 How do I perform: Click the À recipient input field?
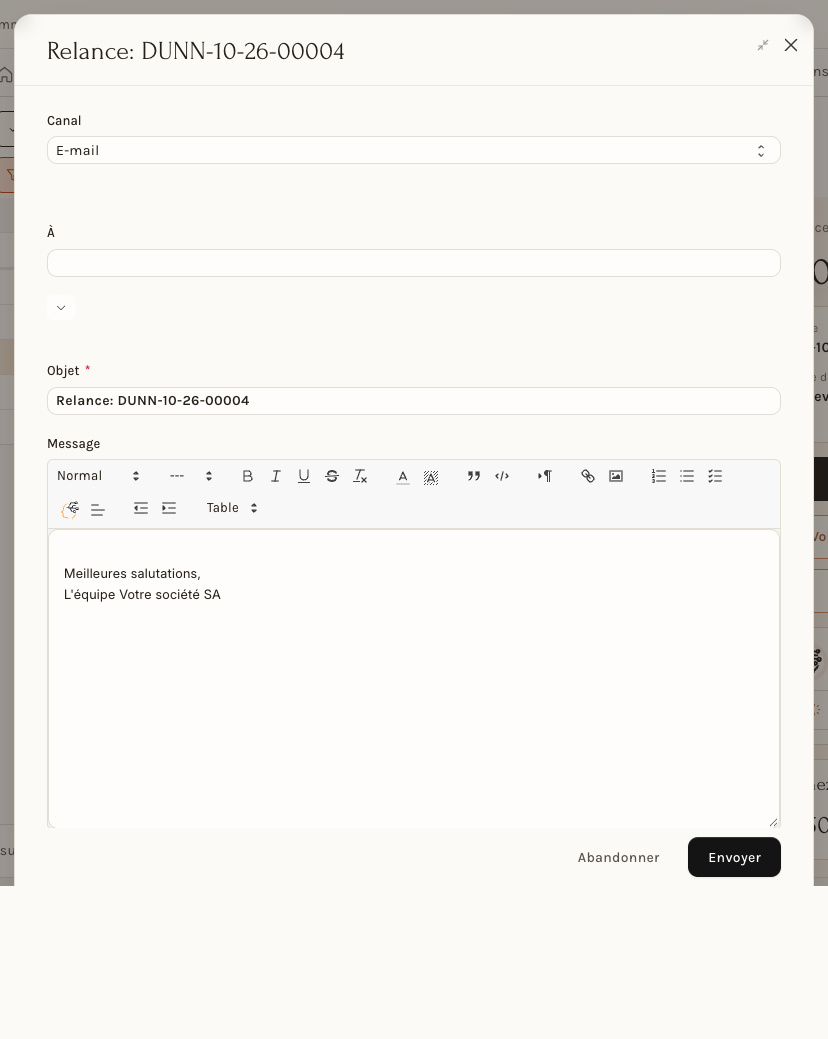pos(414,263)
